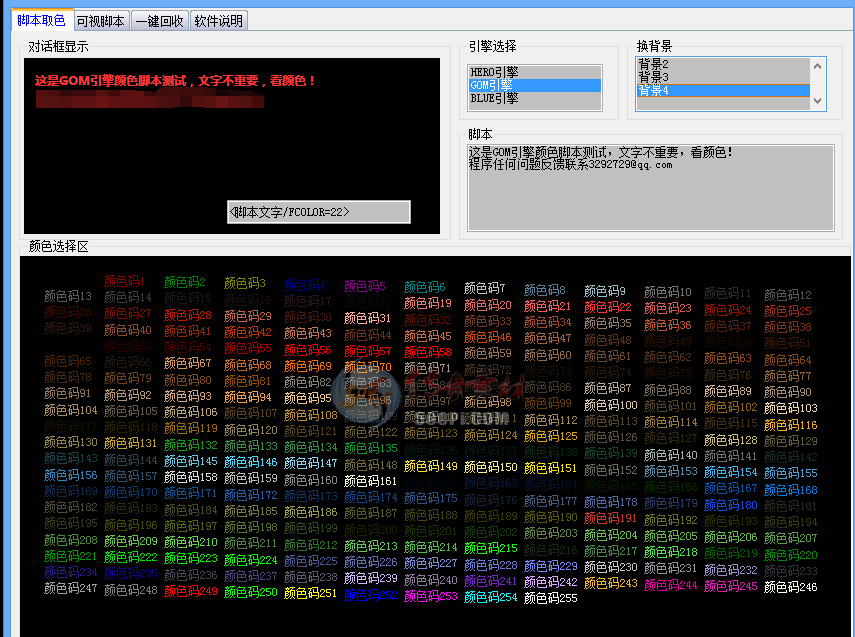The height and width of the screenshot is (637, 855).
Task: Select color 颜色码22
Action: [608, 307]
